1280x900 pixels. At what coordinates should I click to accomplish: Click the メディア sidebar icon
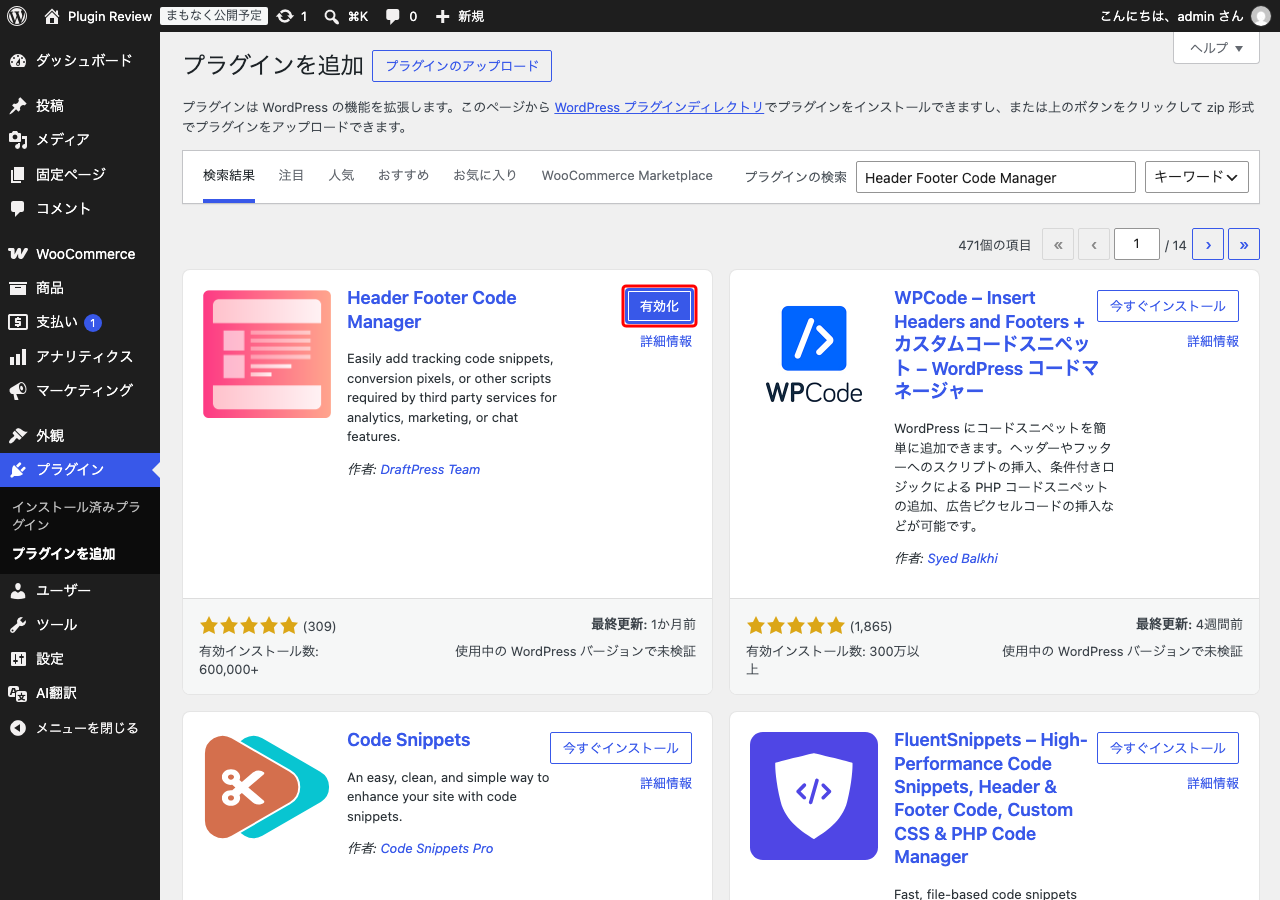(x=18, y=140)
